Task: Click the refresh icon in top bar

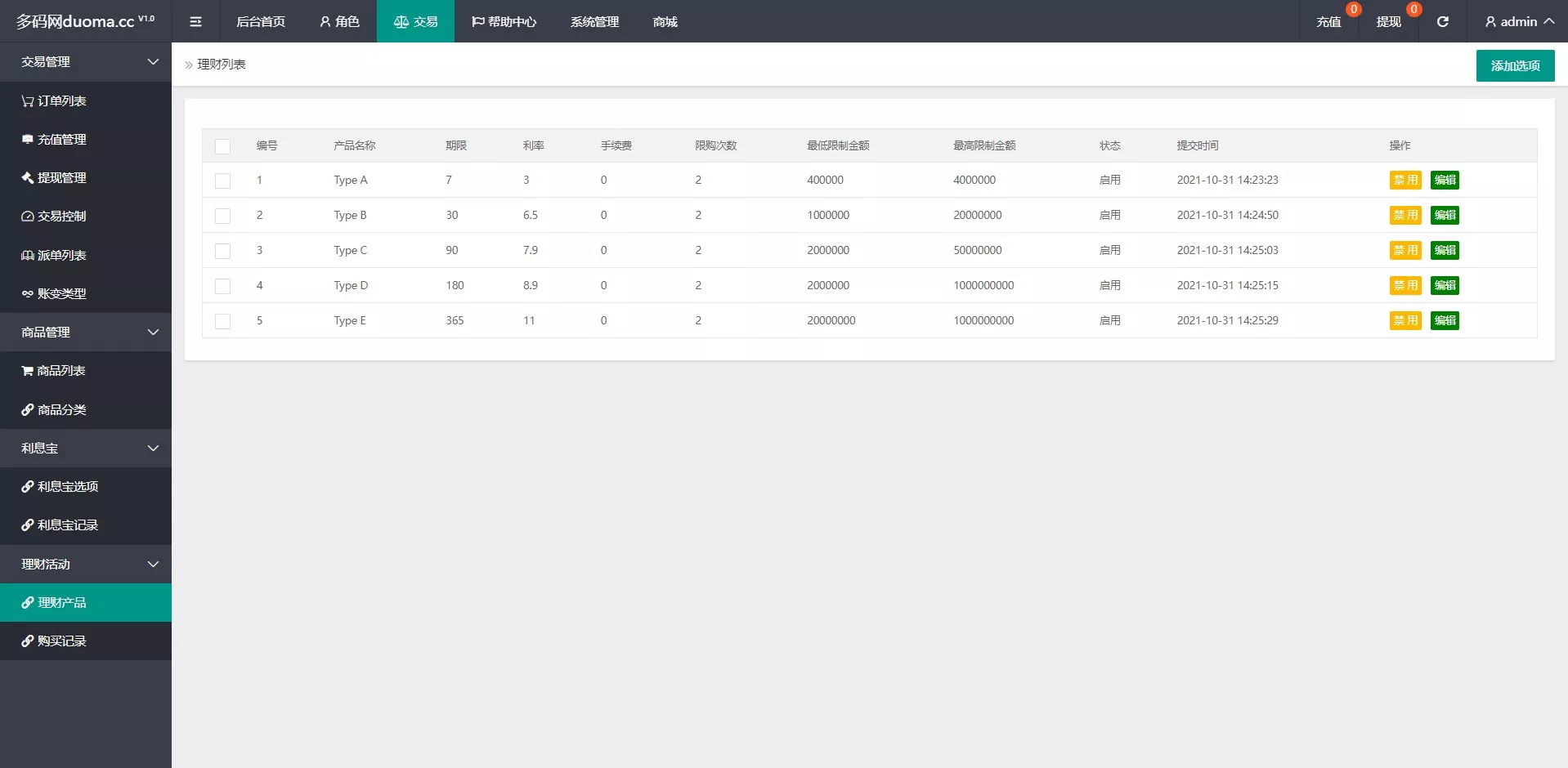Action: (1443, 21)
